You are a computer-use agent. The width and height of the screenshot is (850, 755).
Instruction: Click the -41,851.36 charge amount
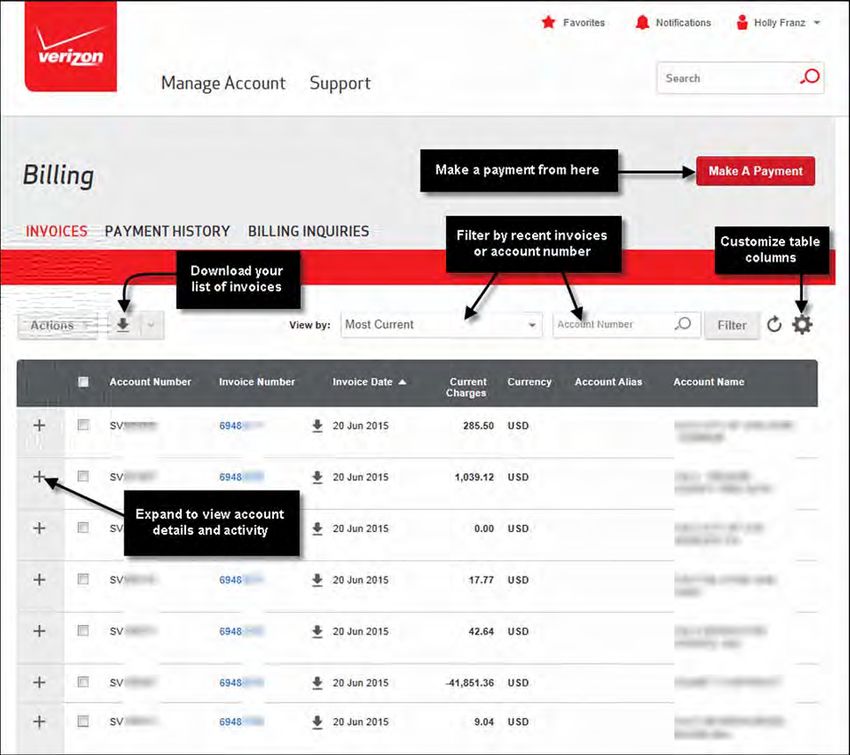click(469, 683)
